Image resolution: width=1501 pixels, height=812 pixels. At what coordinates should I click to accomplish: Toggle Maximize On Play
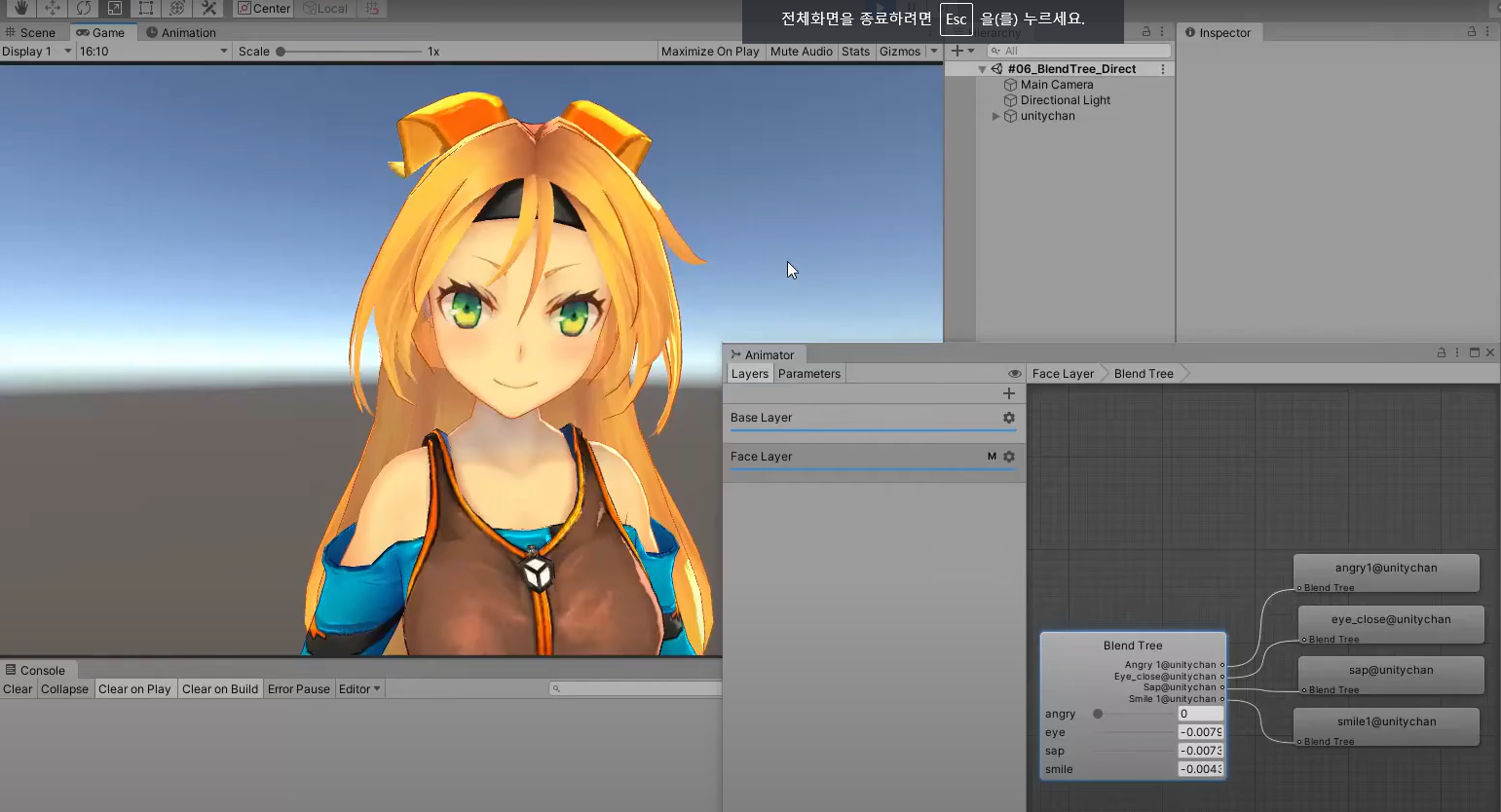[x=710, y=51]
